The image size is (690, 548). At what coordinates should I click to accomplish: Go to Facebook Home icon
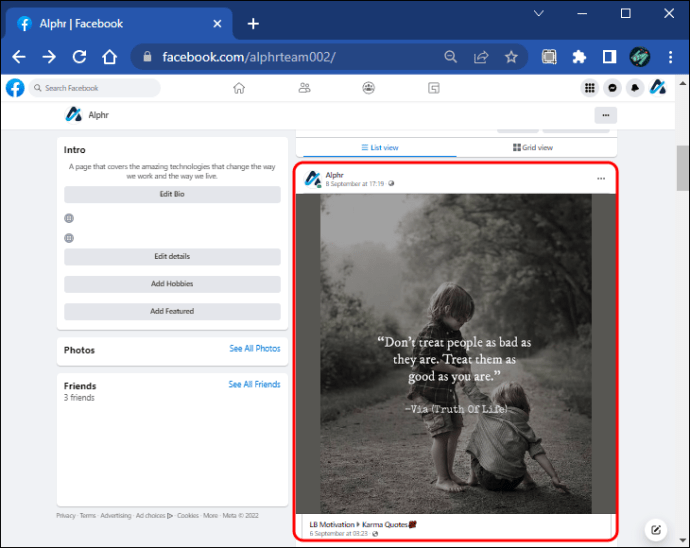(239, 88)
